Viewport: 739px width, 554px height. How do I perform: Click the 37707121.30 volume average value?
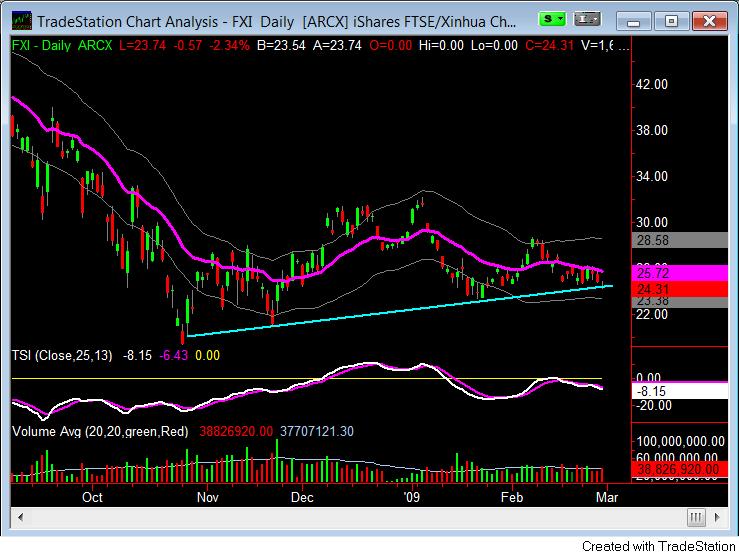click(x=317, y=431)
